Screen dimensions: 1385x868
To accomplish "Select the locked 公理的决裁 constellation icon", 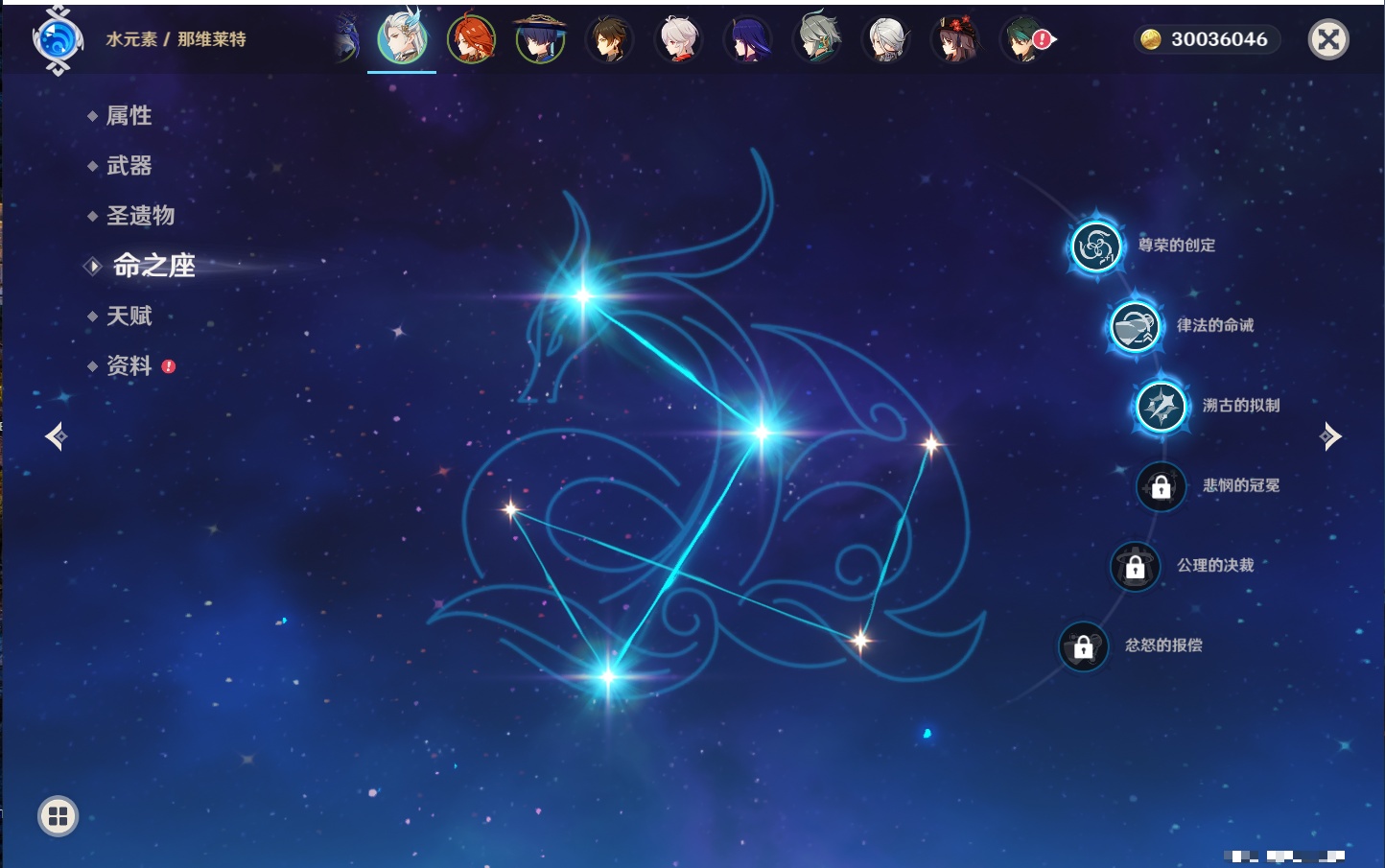I will click(1135, 567).
